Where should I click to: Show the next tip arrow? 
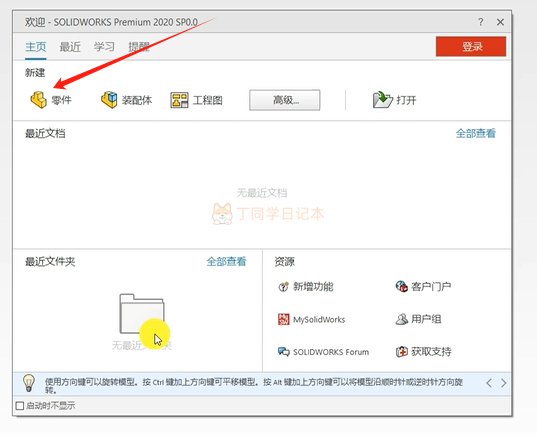tap(503, 383)
